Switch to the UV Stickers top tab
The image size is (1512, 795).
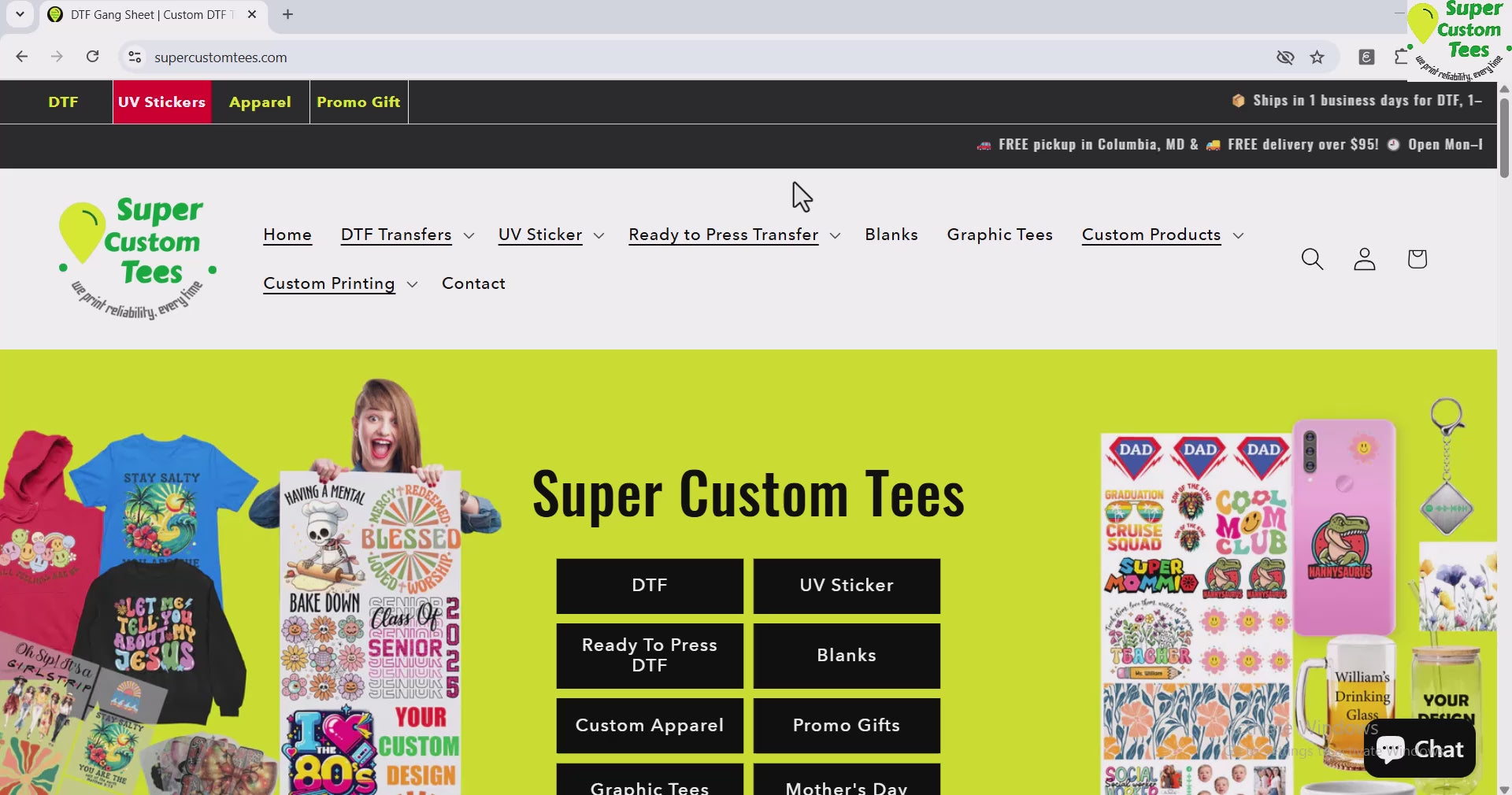tap(161, 102)
